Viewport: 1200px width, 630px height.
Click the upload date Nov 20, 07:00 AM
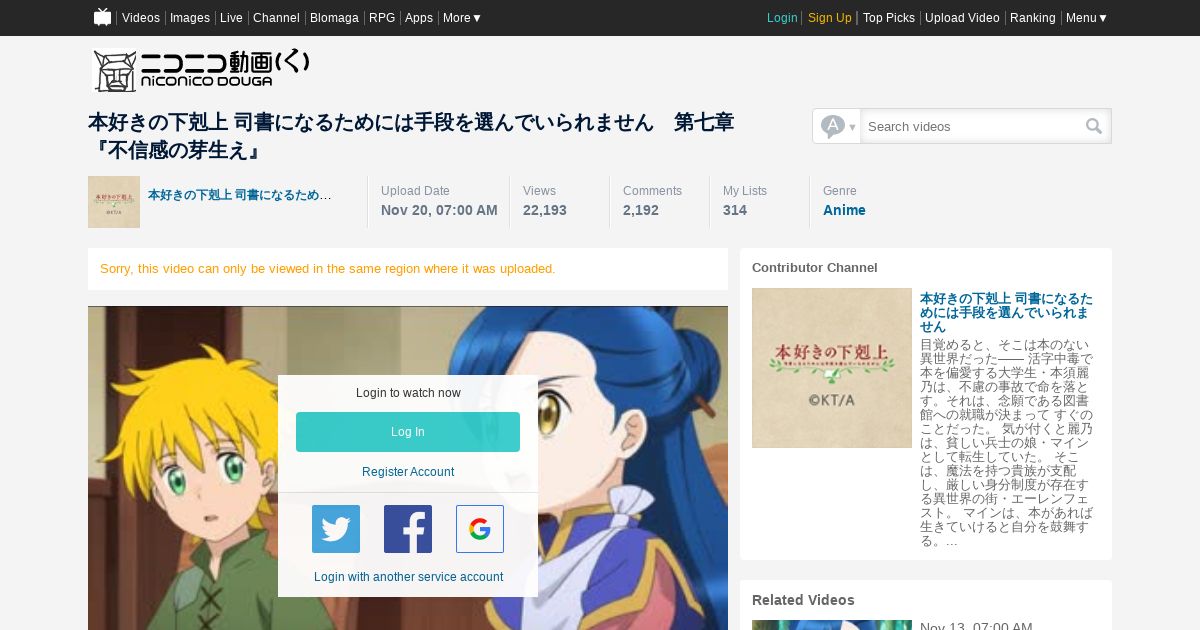pyautogui.click(x=439, y=210)
